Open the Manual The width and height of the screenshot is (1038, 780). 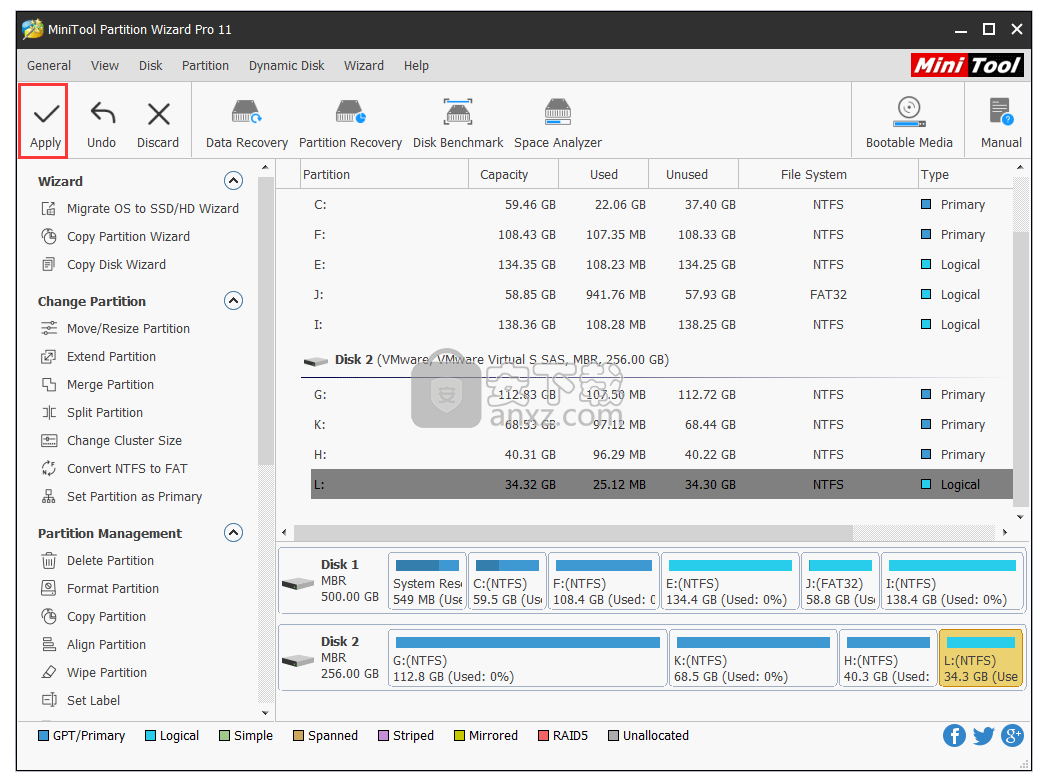point(1001,124)
